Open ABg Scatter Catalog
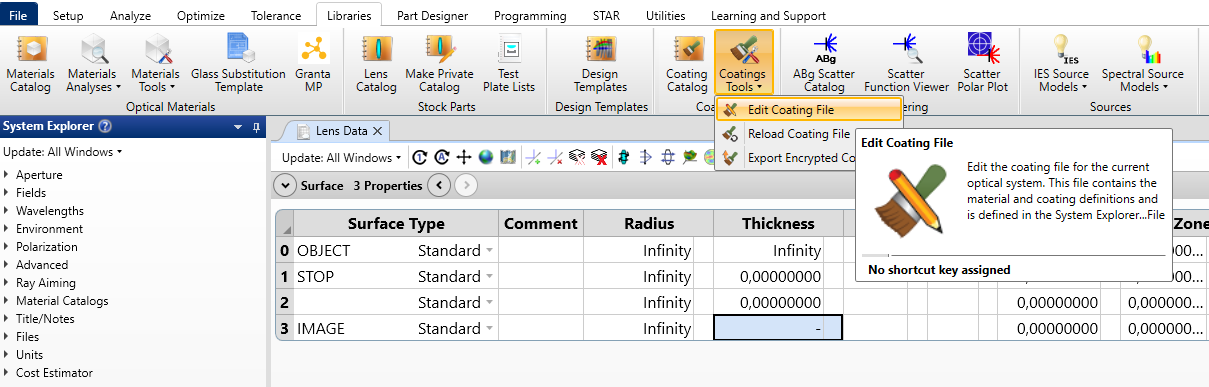This screenshot has width=1209, height=387. [x=823, y=65]
